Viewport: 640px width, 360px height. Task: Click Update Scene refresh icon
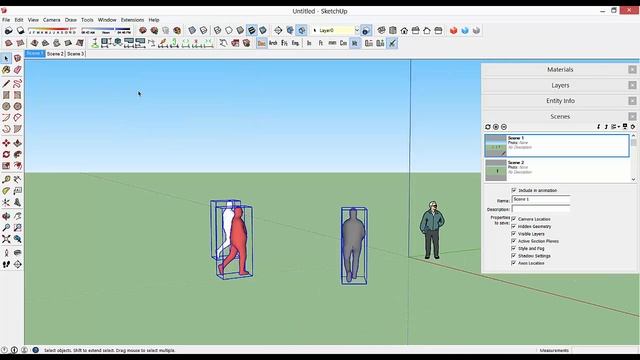point(488,127)
